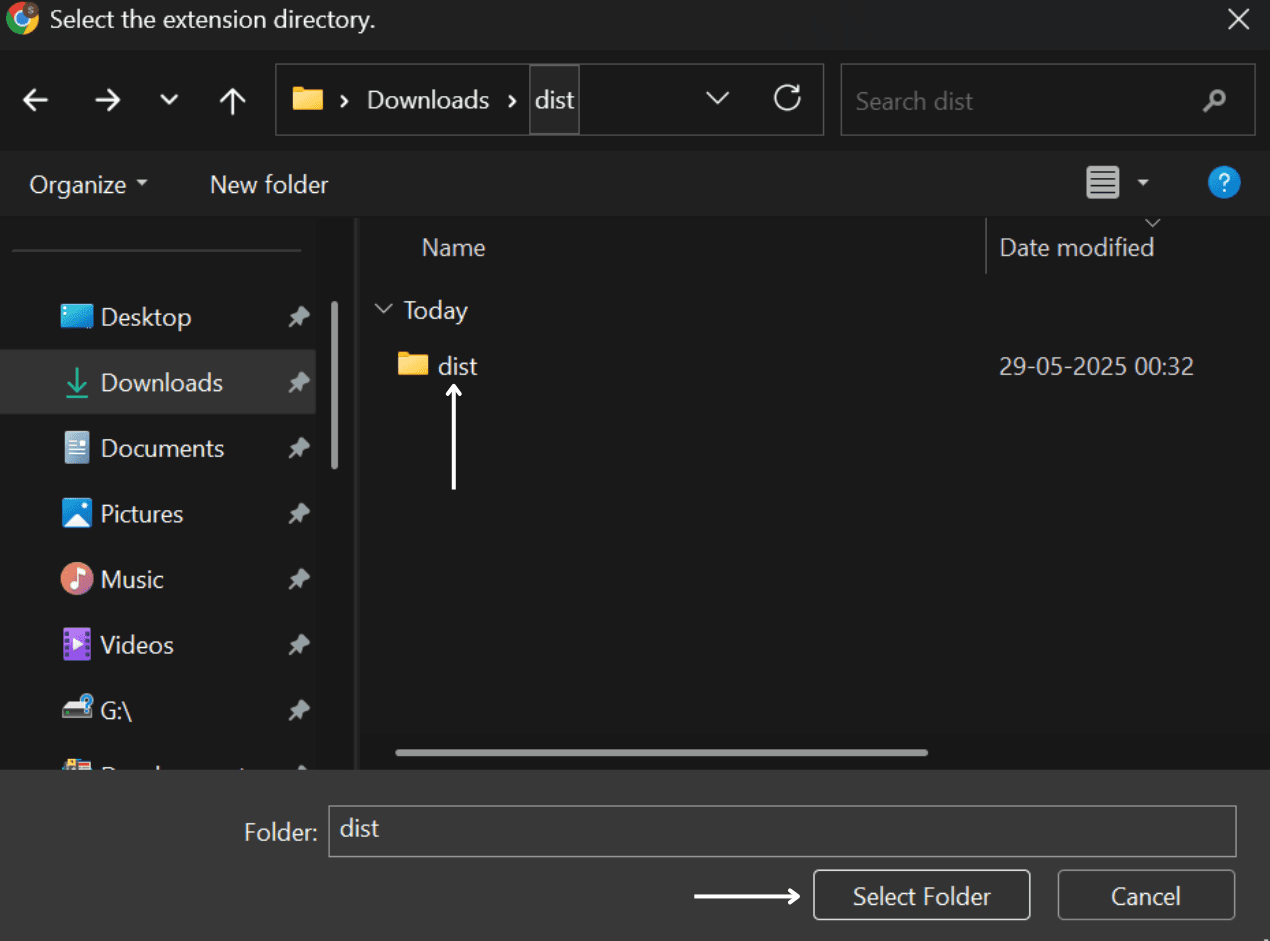
Task: Click the Folder name text field
Action: [x=782, y=830]
